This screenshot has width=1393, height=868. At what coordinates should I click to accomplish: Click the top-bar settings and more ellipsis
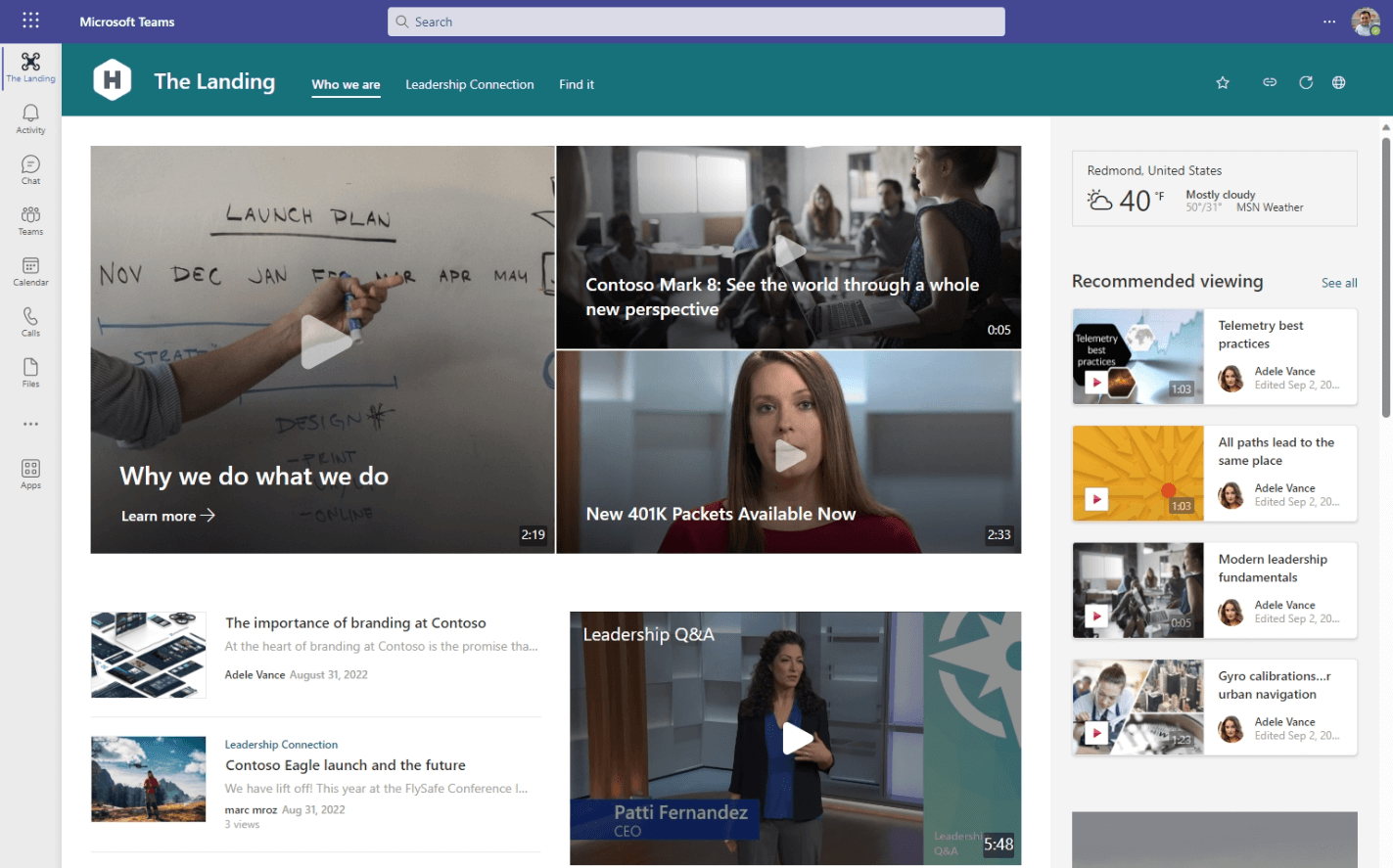click(1329, 22)
